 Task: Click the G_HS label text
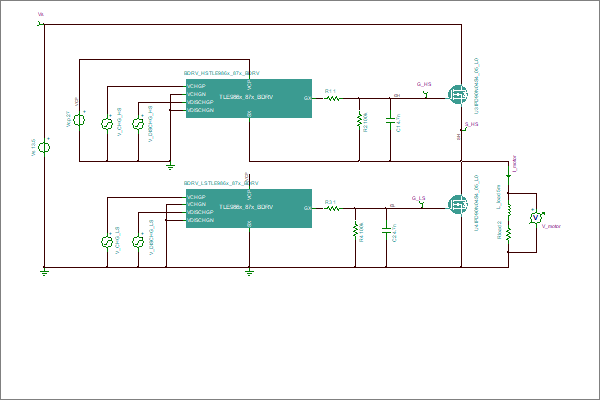click(424, 84)
